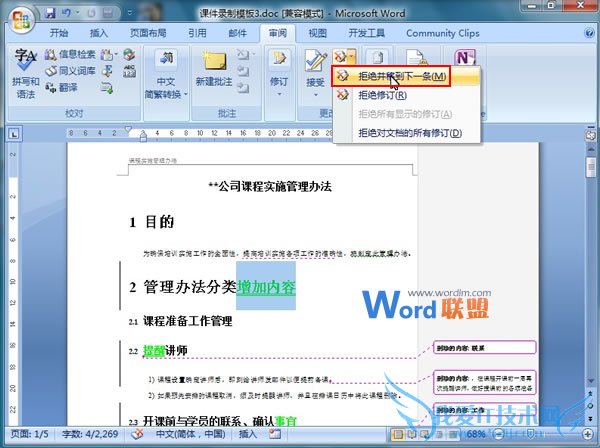Save the document from Quick Access toolbar

click(50, 13)
